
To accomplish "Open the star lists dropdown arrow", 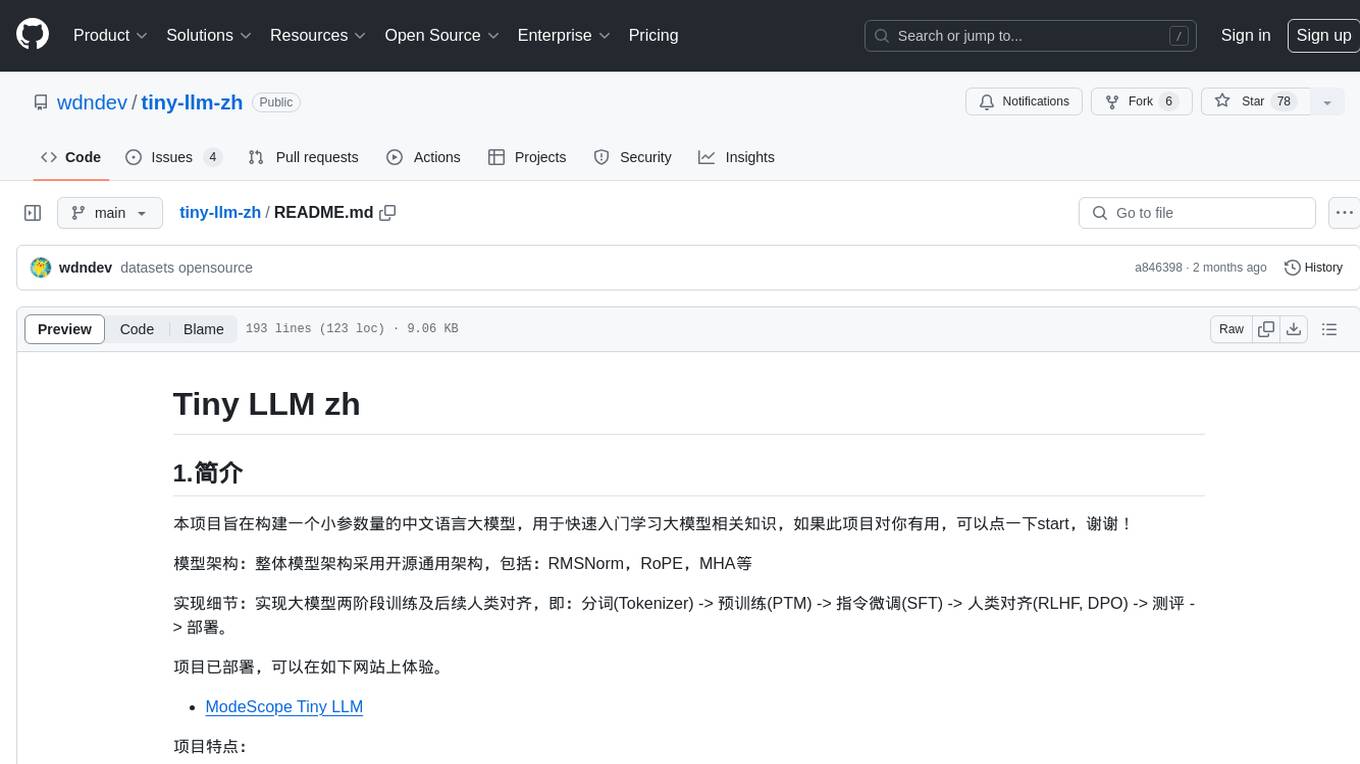I will pos(1327,102).
